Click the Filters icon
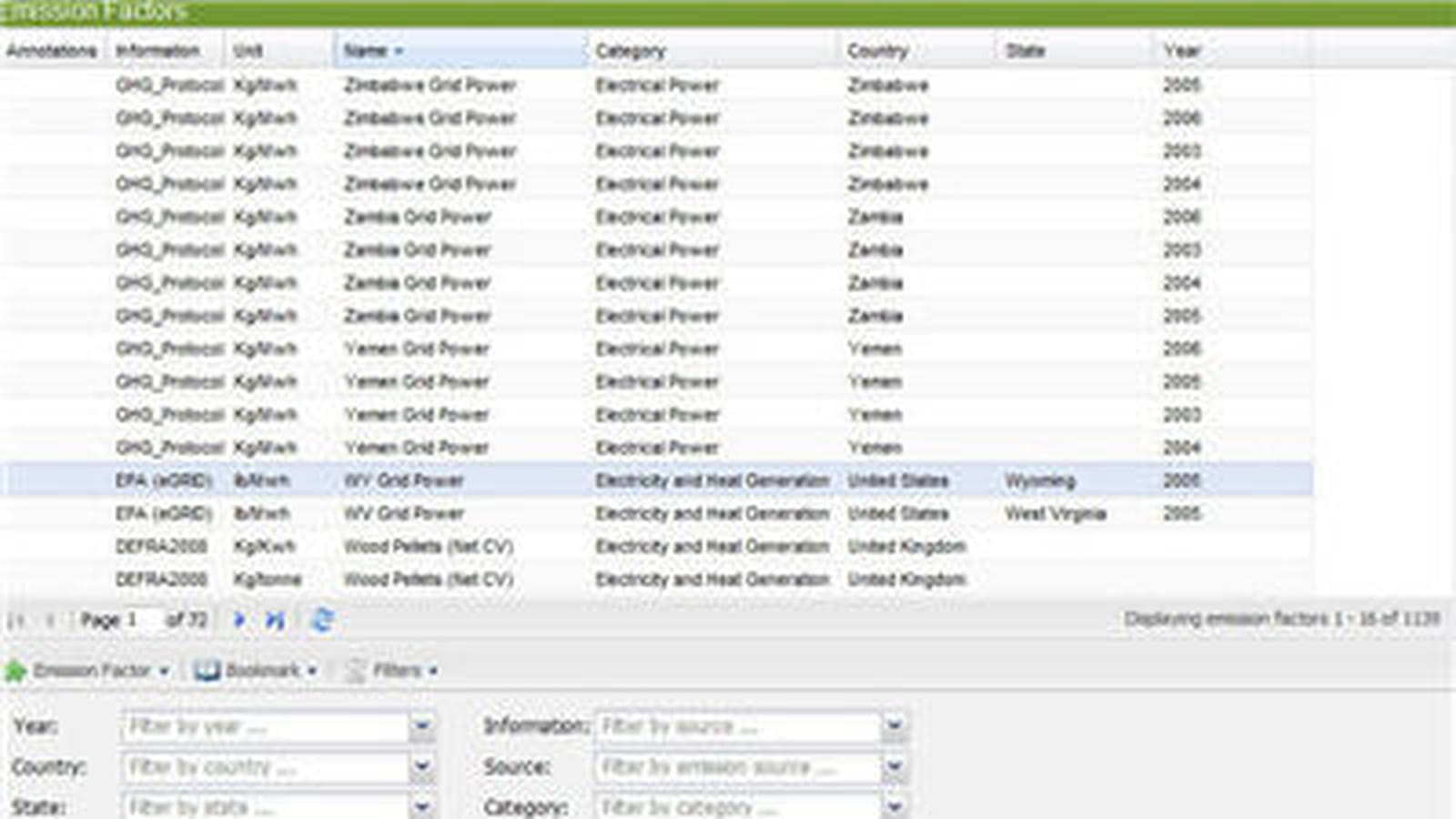The image size is (1456, 819). tap(356, 672)
